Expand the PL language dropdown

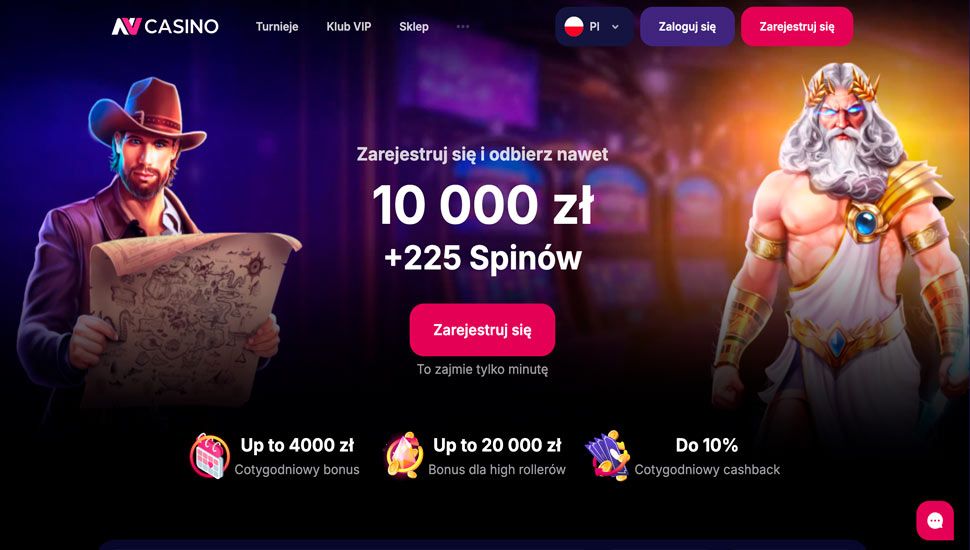(594, 27)
